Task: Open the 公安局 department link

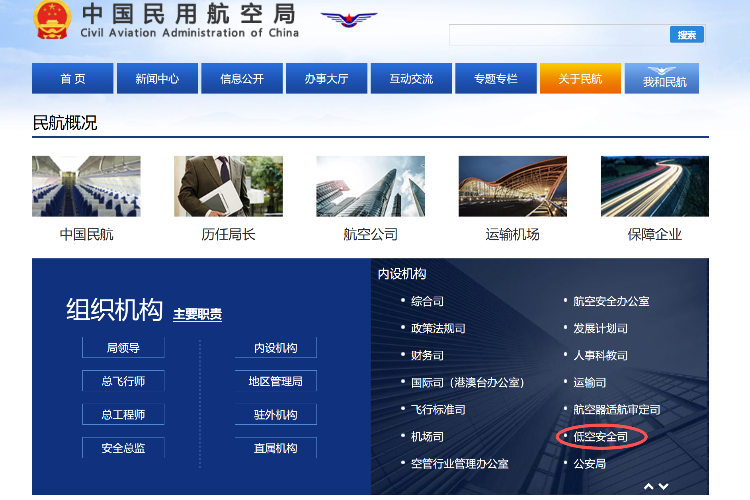Action: tap(590, 464)
